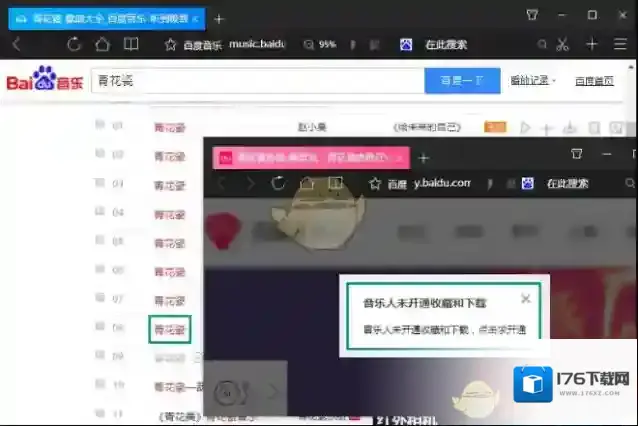Go forward in the y.baidu.com window
The image size is (638, 426).
pos(250,184)
